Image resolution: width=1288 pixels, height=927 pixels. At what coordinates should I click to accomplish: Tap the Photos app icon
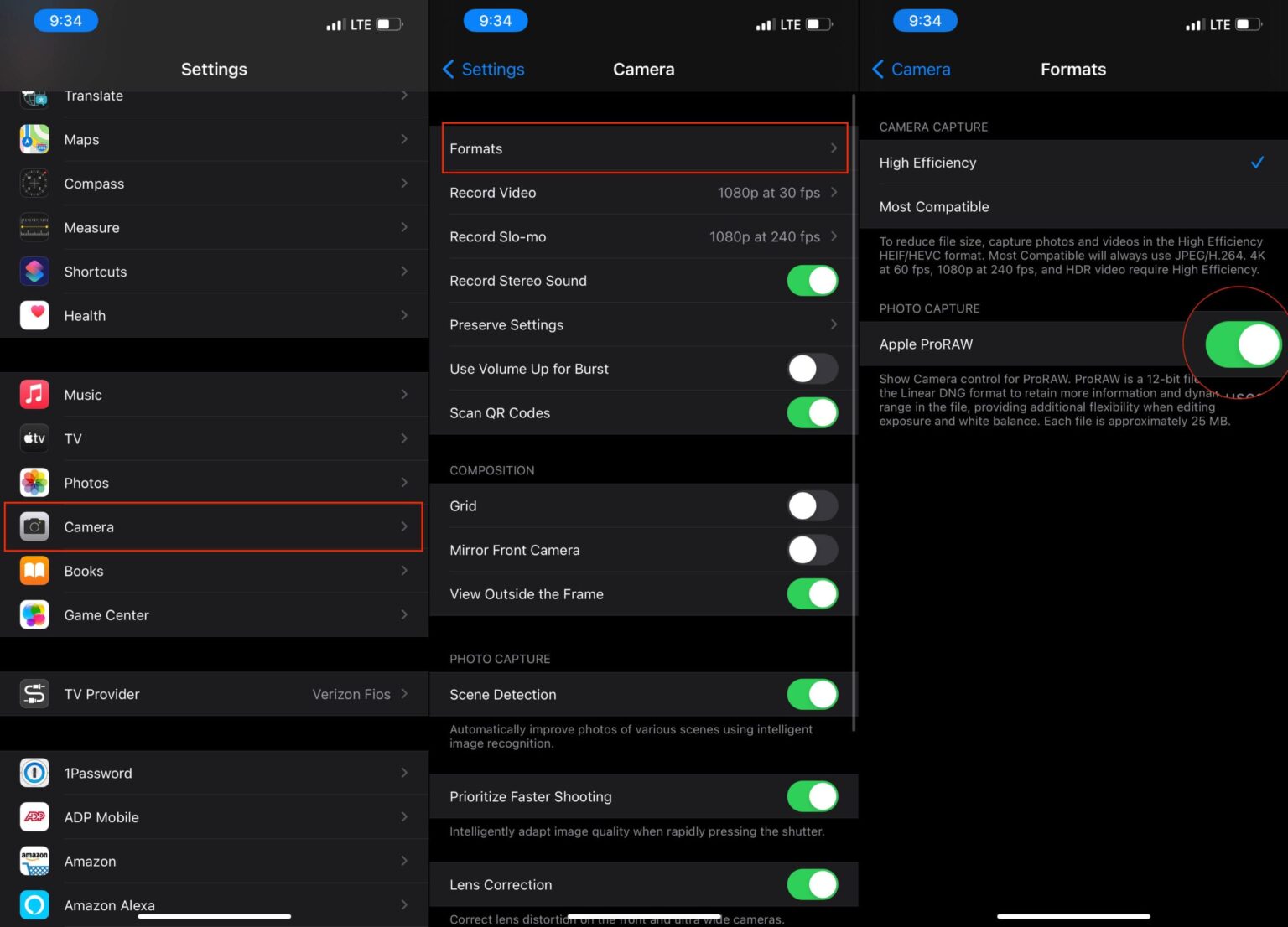pos(34,483)
